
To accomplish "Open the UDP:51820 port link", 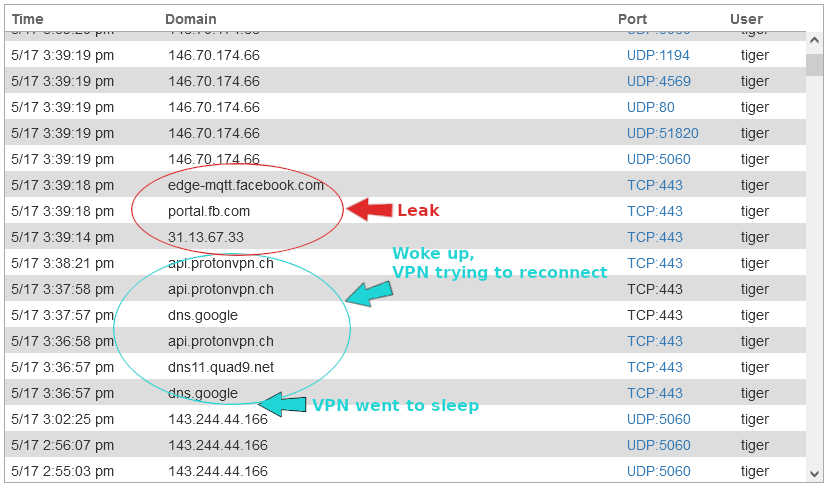I will [x=662, y=133].
